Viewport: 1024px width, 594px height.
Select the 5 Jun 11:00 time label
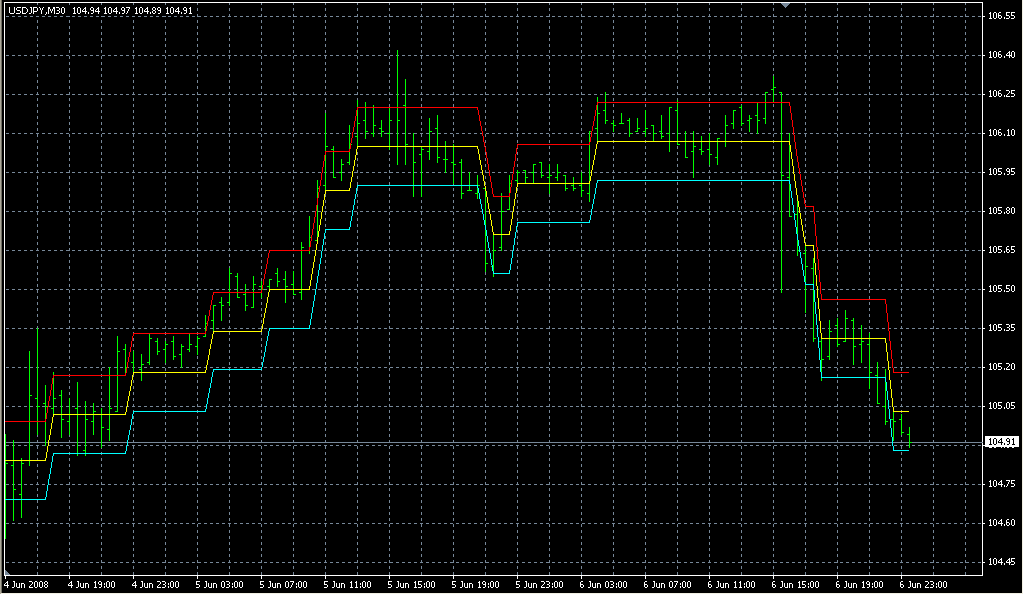point(346,583)
